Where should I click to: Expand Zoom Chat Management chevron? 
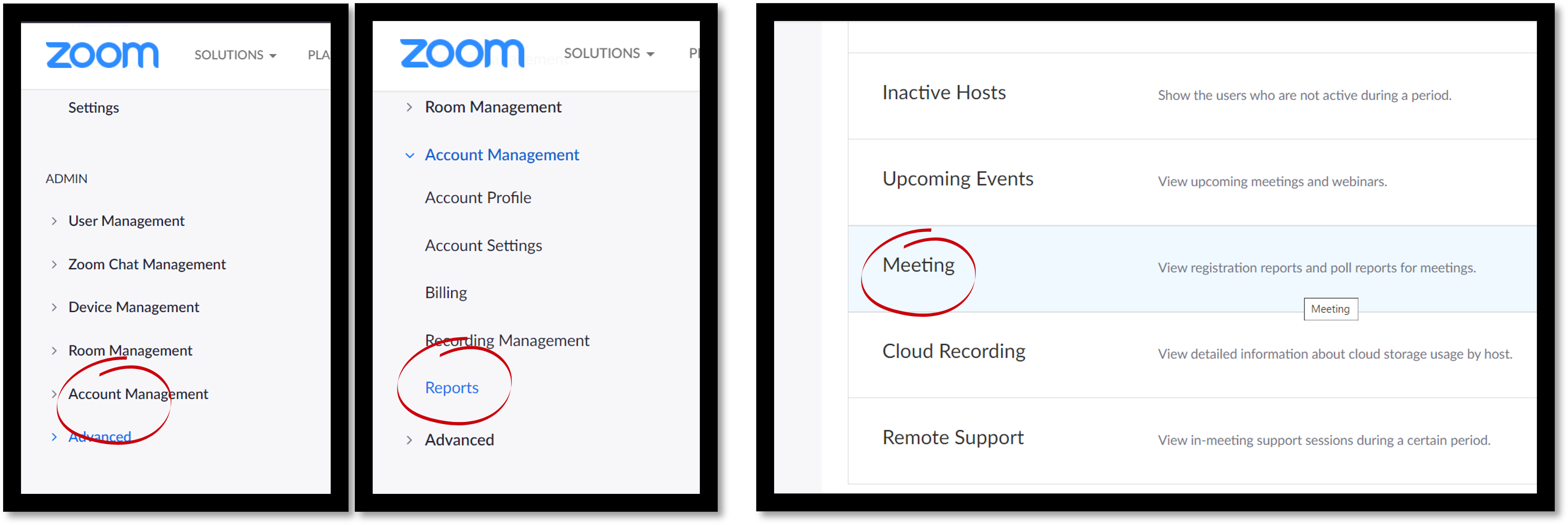pyautogui.click(x=54, y=264)
